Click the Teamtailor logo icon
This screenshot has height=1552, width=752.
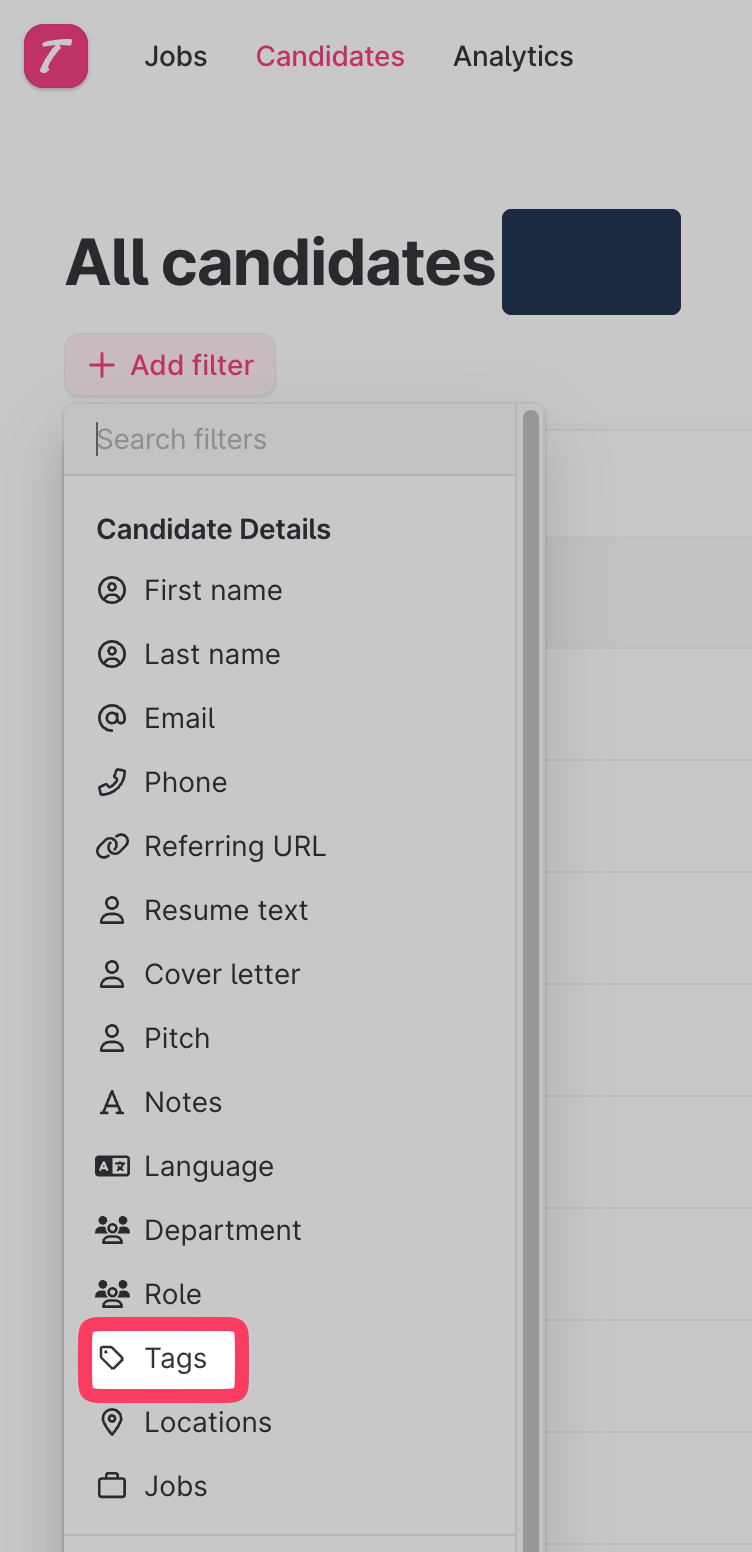pyautogui.click(x=56, y=56)
